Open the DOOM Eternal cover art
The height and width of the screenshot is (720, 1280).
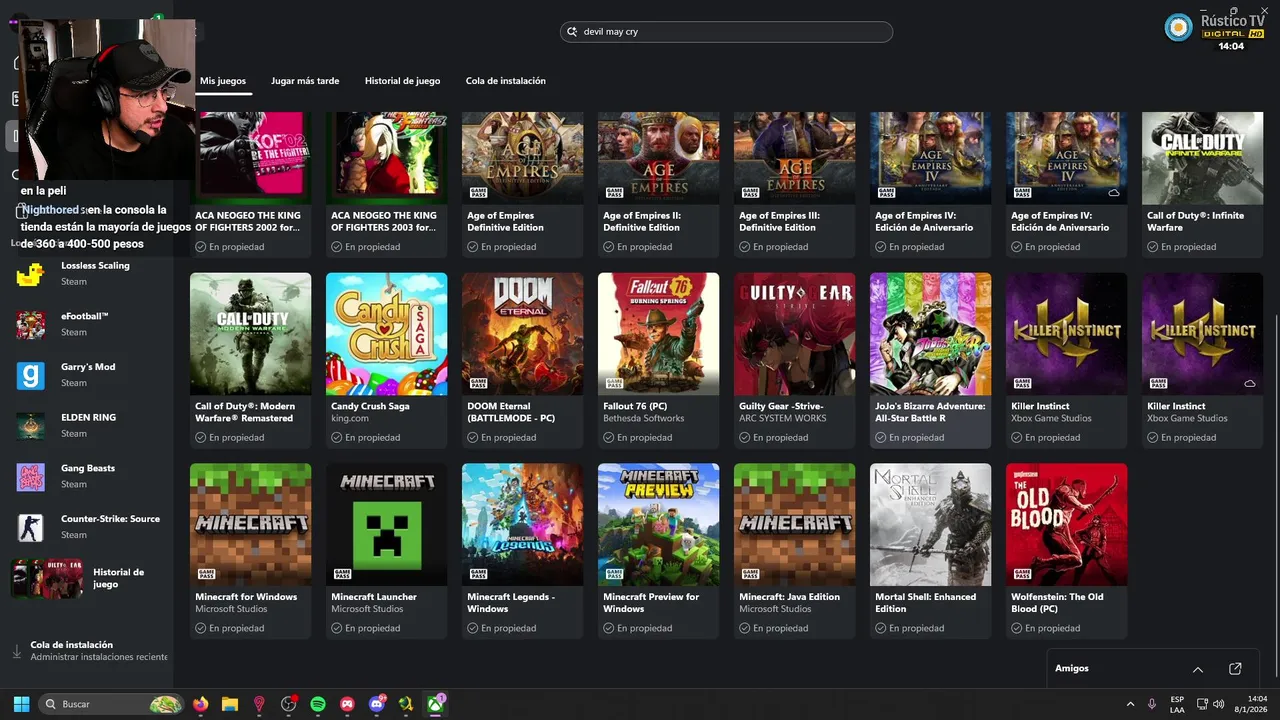(x=522, y=334)
